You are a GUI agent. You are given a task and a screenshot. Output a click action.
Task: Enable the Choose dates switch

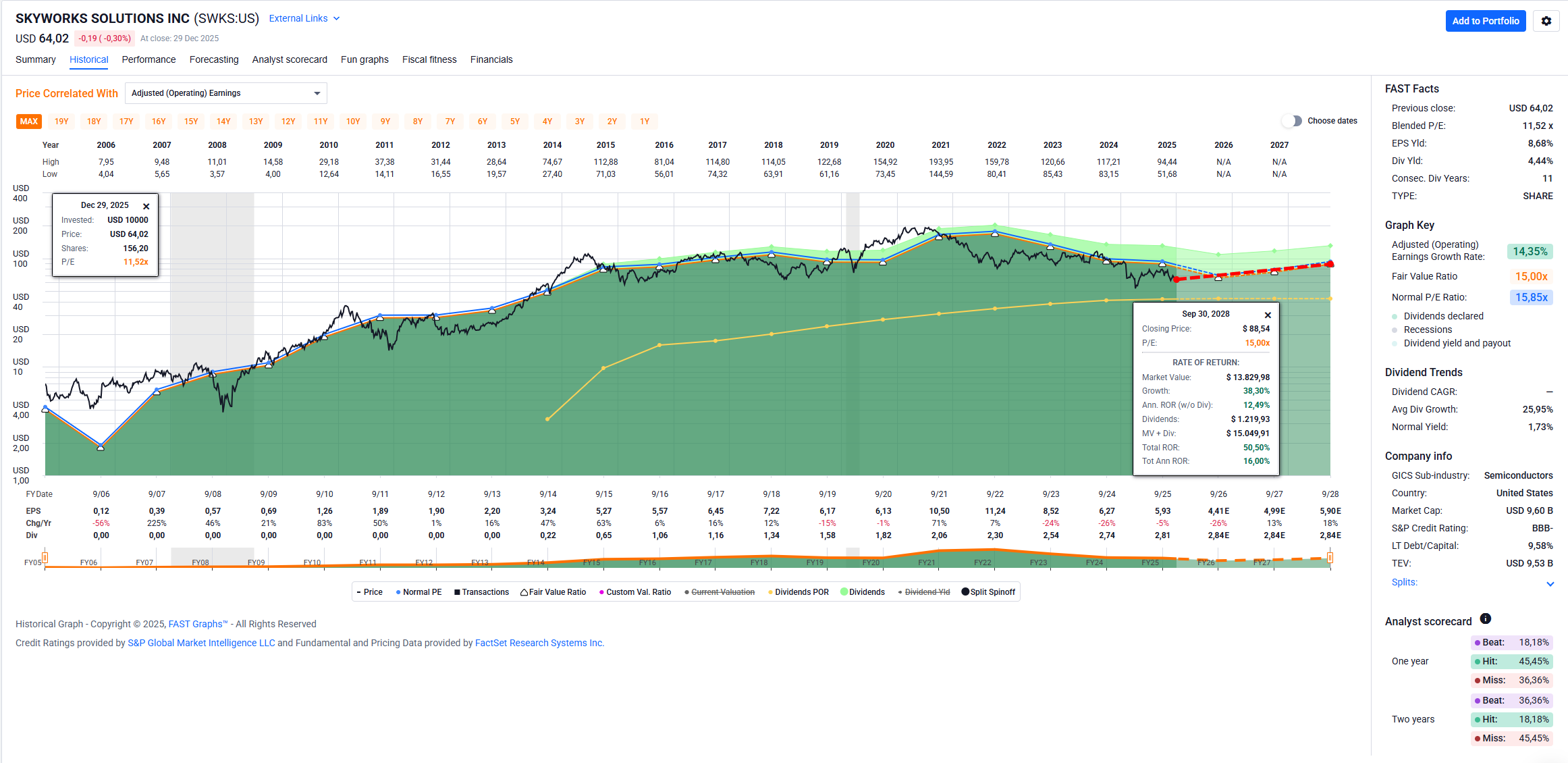(1292, 121)
